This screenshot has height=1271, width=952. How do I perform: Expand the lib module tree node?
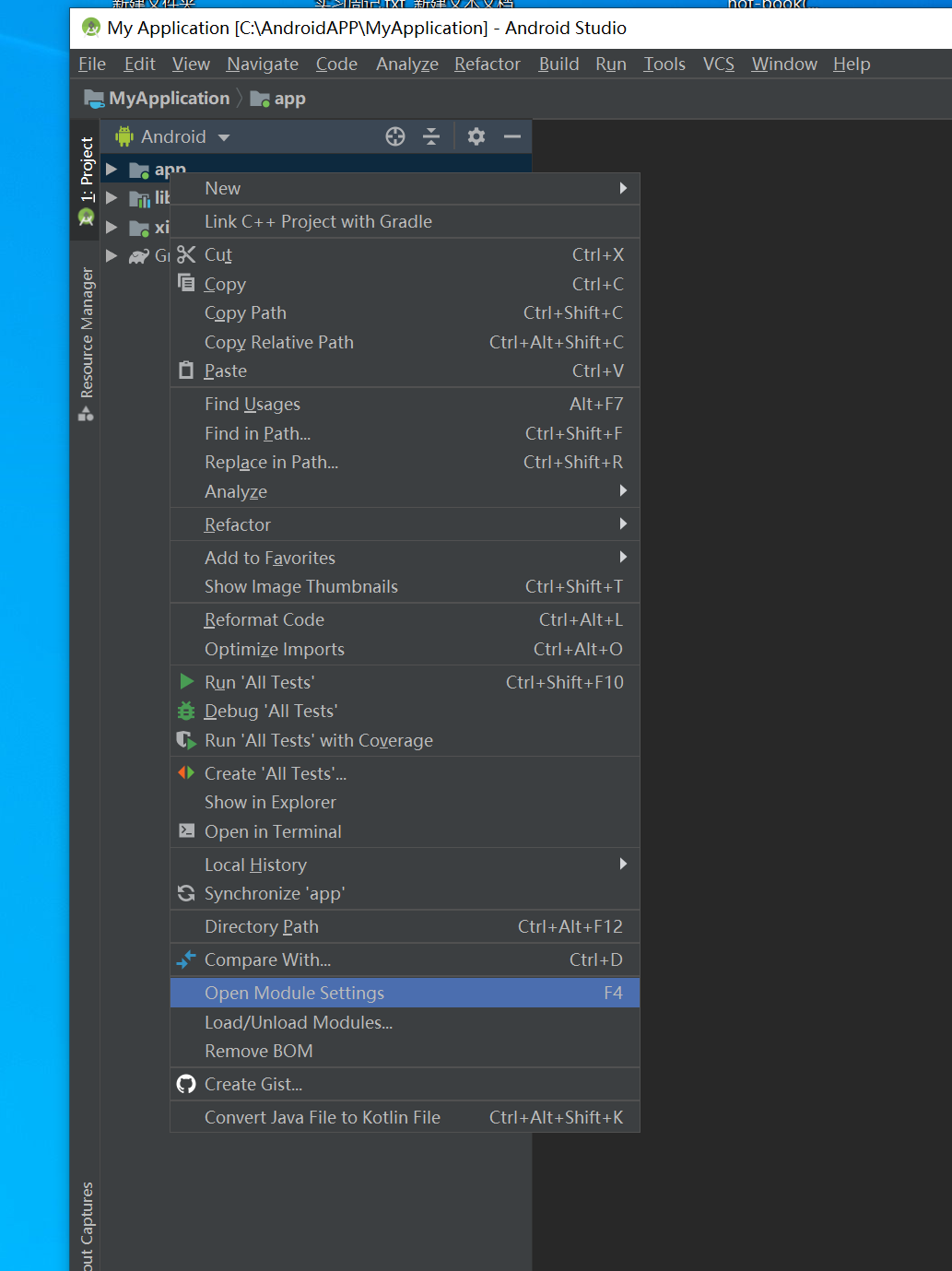[112, 198]
